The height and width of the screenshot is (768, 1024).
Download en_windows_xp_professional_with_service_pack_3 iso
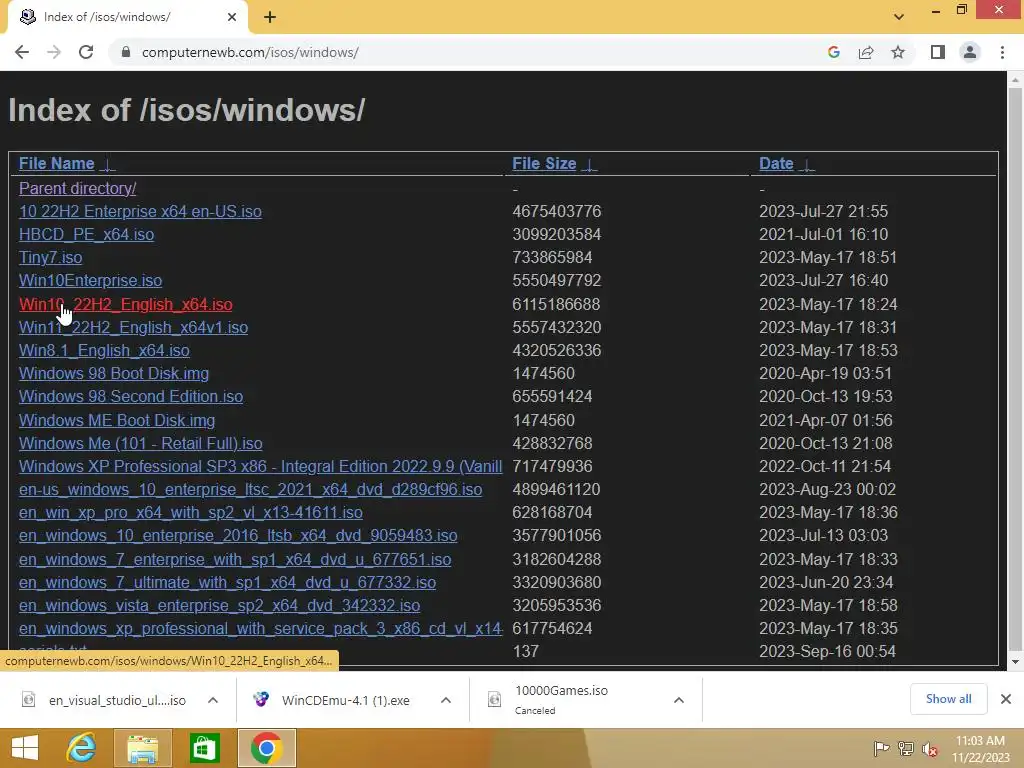click(x=261, y=628)
